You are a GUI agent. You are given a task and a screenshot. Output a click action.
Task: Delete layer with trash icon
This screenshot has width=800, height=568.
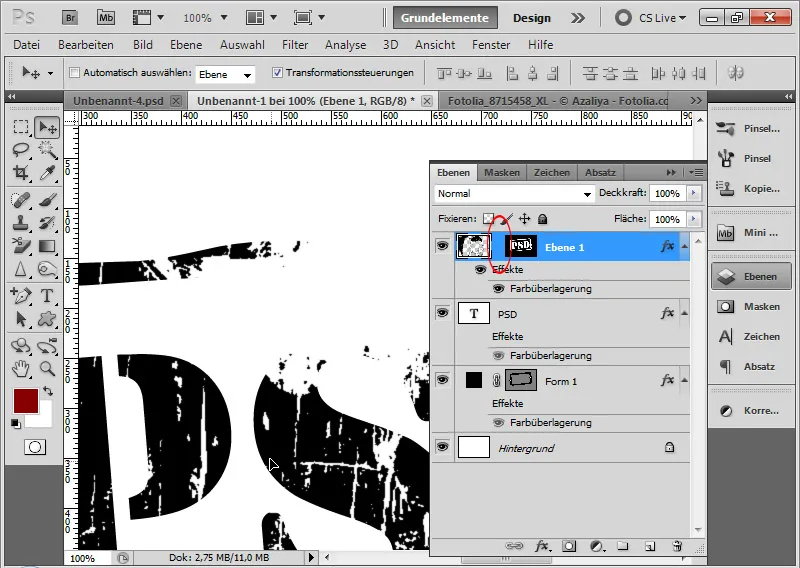click(677, 546)
